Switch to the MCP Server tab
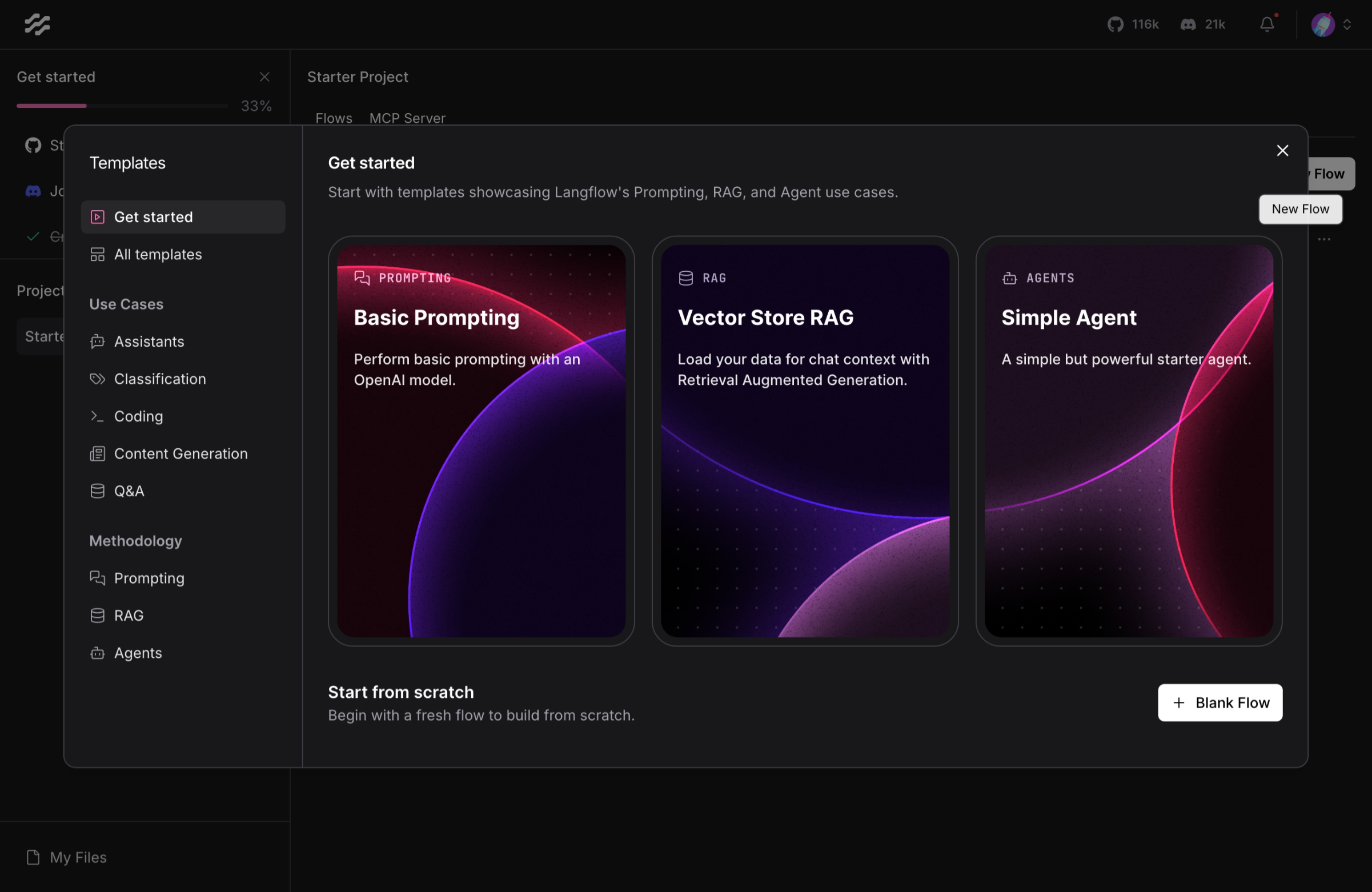This screenshot has width=1372, height=892. click(x=407, y=118)
